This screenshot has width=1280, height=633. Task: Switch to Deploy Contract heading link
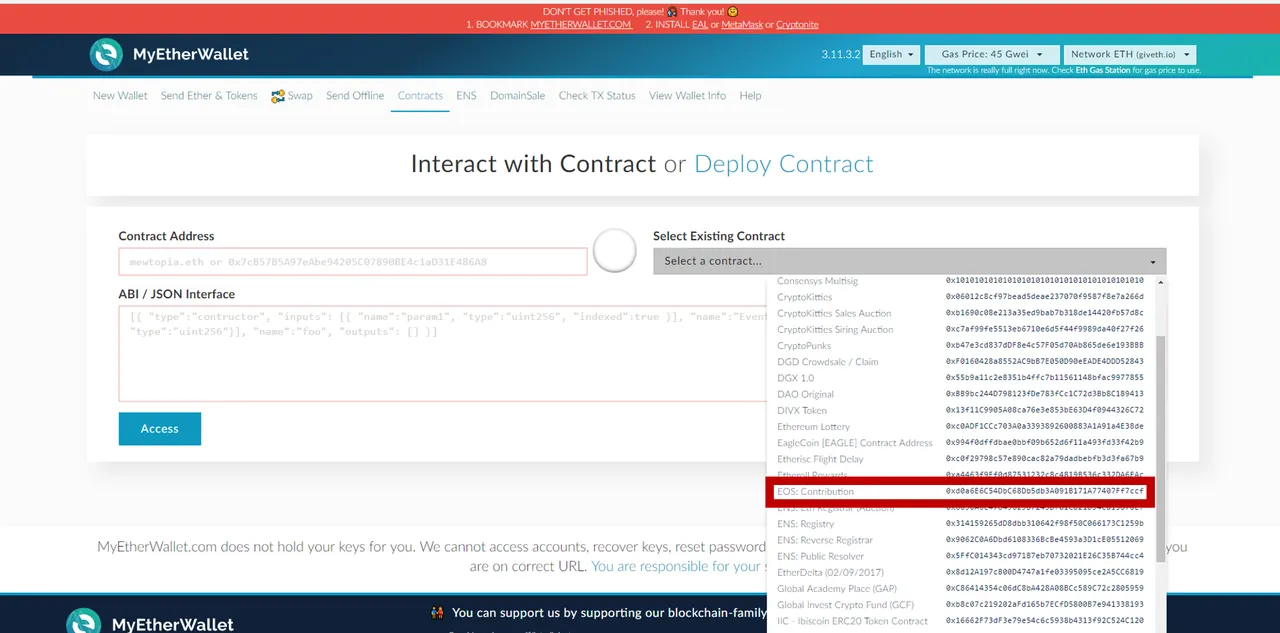coord(783,164)
